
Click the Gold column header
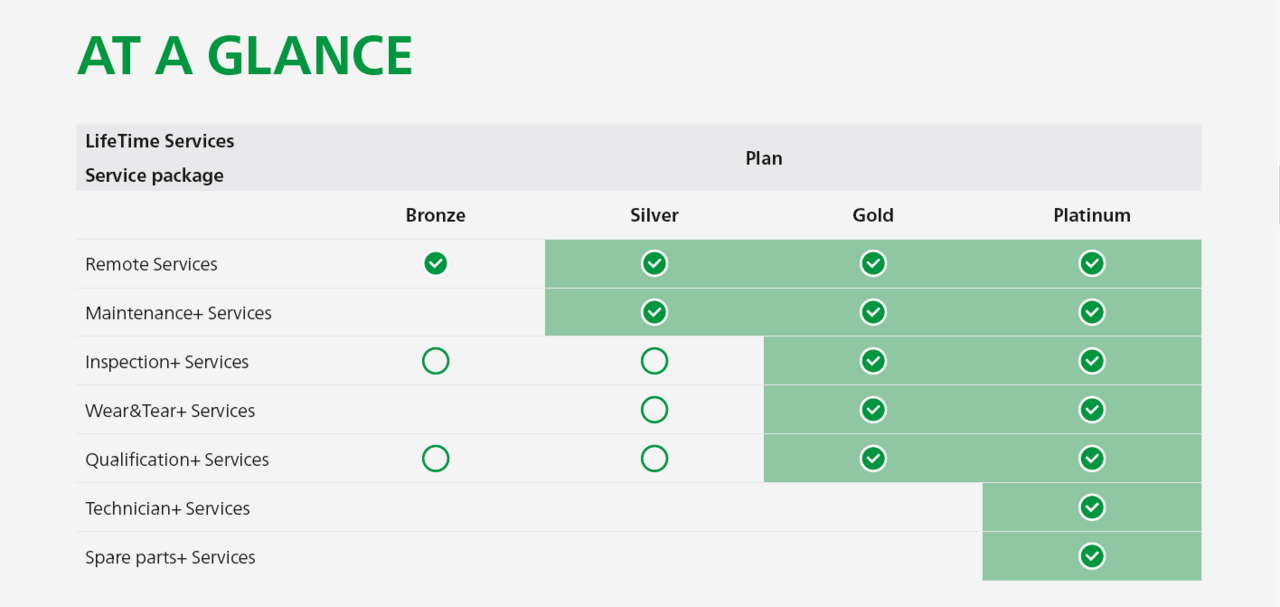pos(873,215)
